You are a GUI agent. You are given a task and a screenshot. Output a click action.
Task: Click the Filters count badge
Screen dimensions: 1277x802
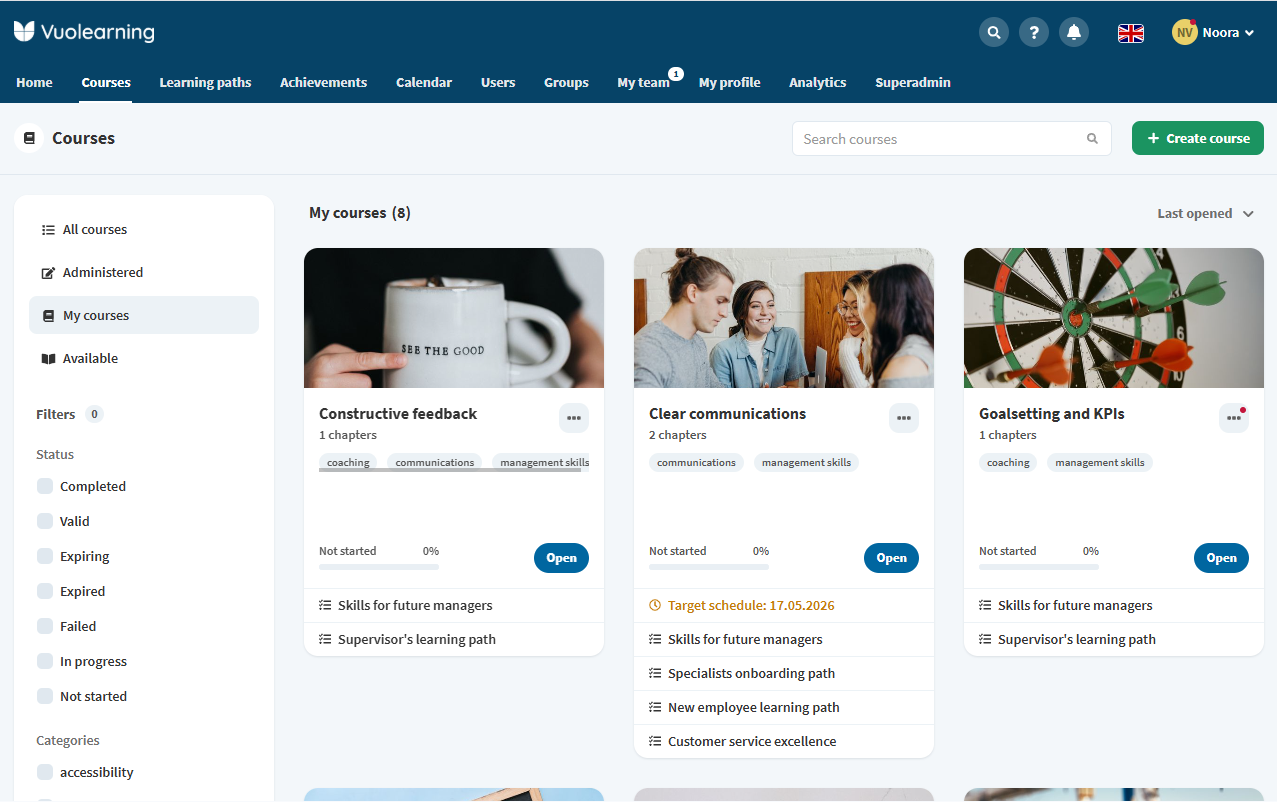[94, 414]
